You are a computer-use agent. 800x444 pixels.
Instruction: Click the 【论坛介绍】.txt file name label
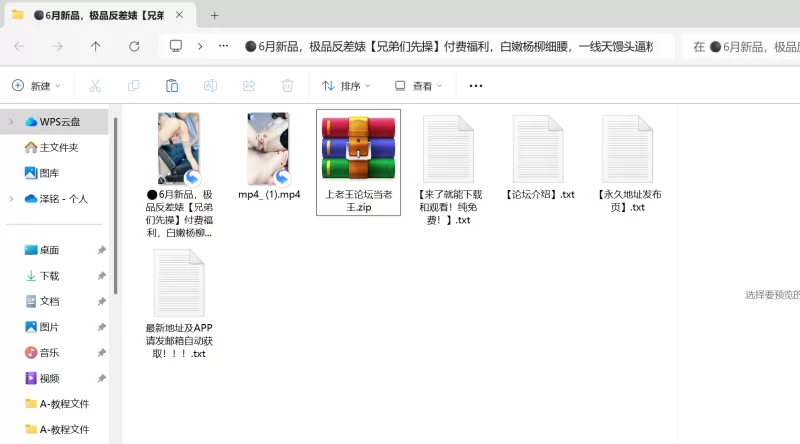pyautogui.click(x=539, y=194)
